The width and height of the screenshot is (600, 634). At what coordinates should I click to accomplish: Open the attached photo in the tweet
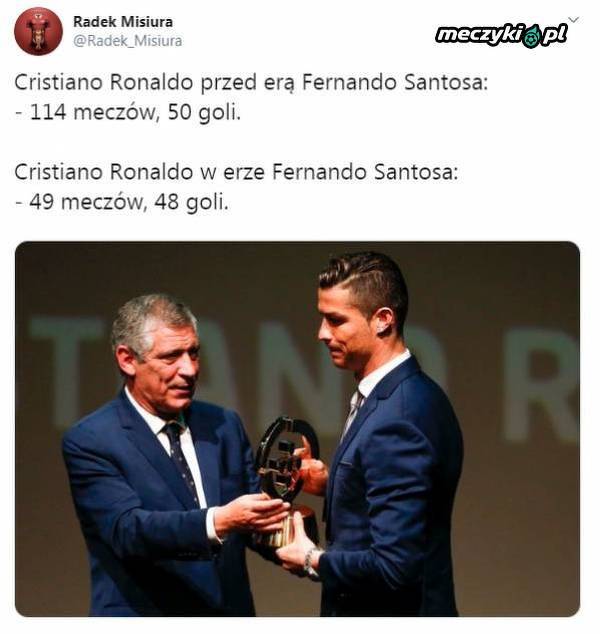click(298, 429)
